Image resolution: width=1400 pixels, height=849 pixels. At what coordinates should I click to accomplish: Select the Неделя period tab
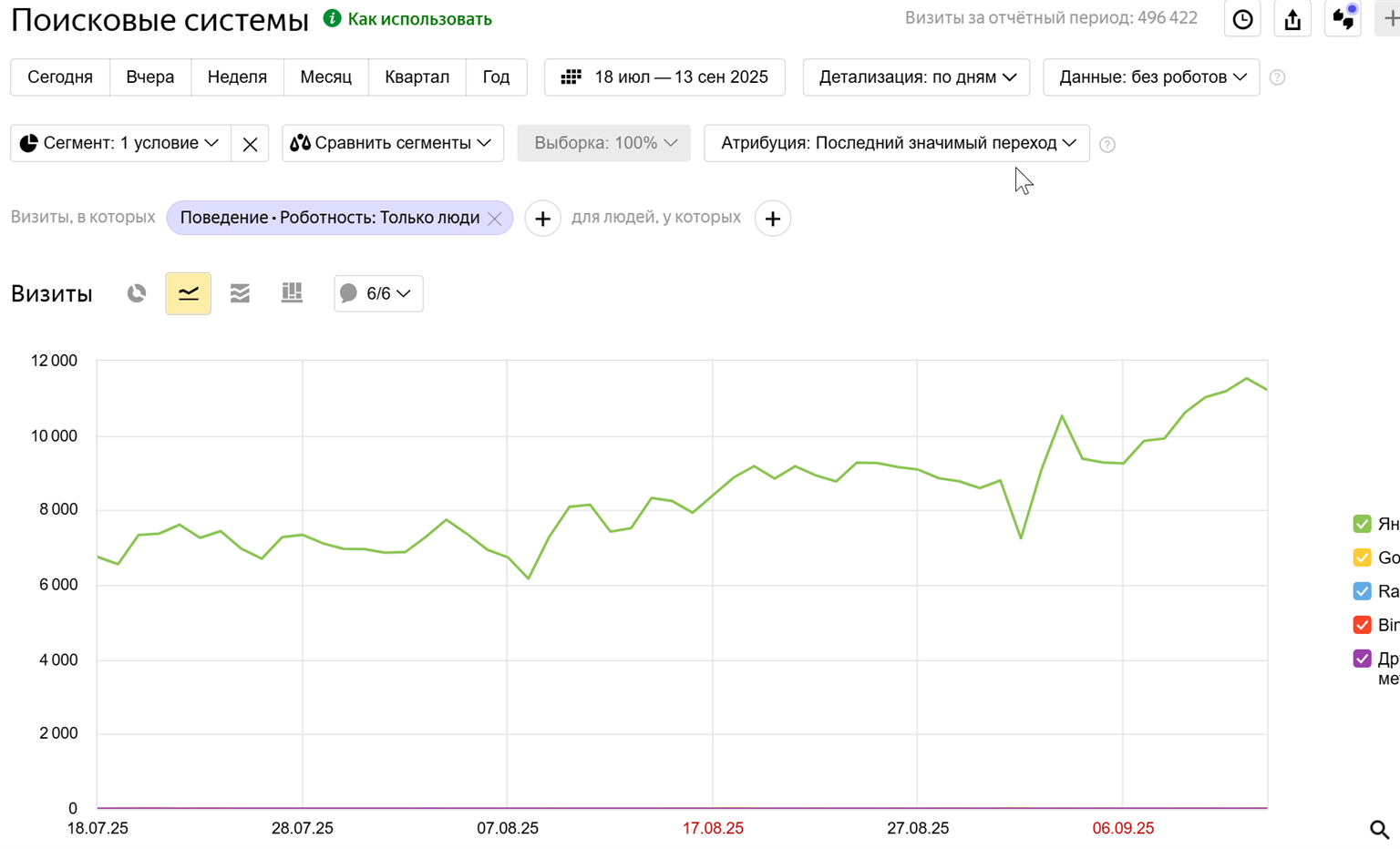coord(237,77)
